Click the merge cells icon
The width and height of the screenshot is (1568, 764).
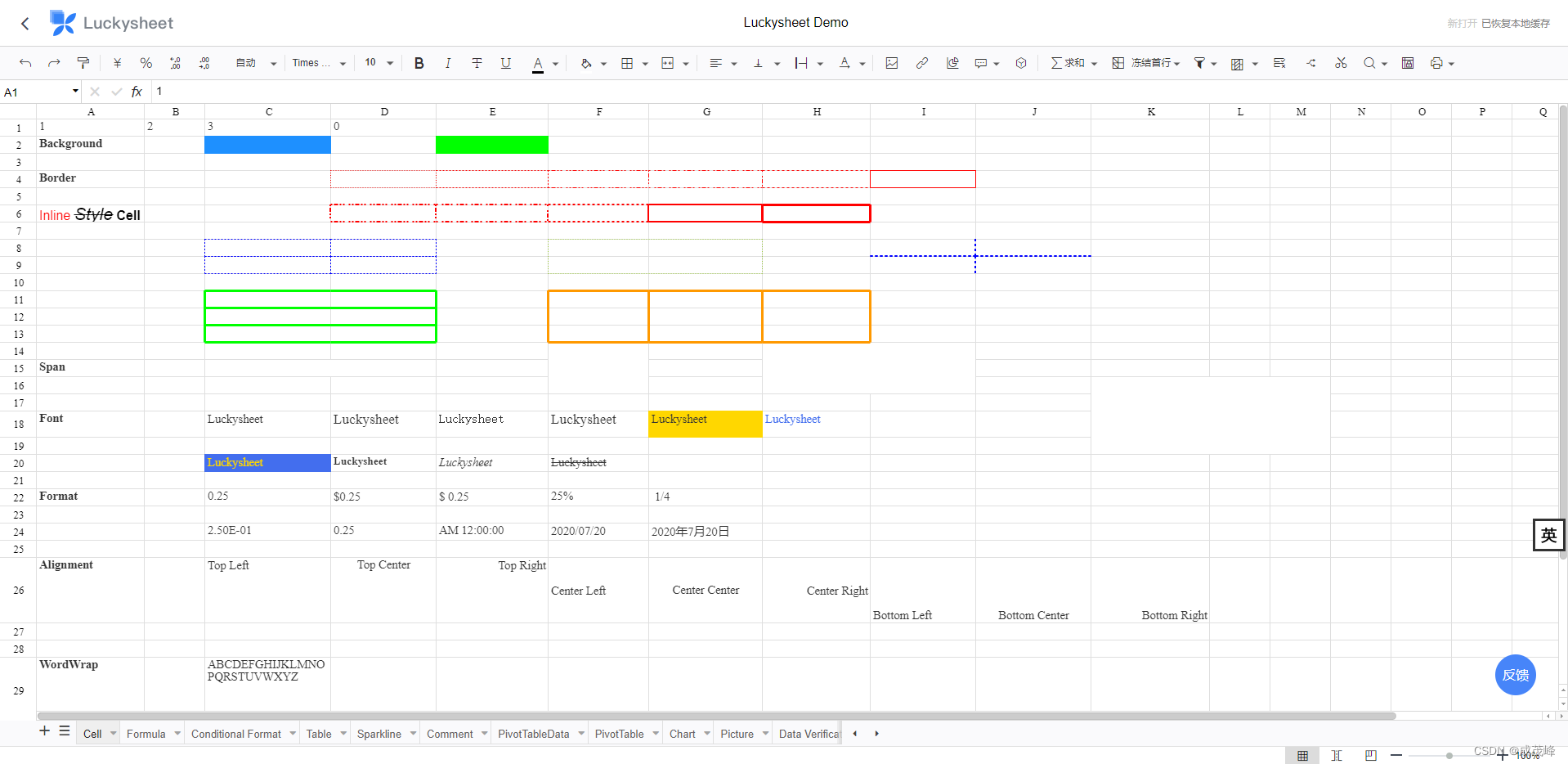tap(668, 63)
